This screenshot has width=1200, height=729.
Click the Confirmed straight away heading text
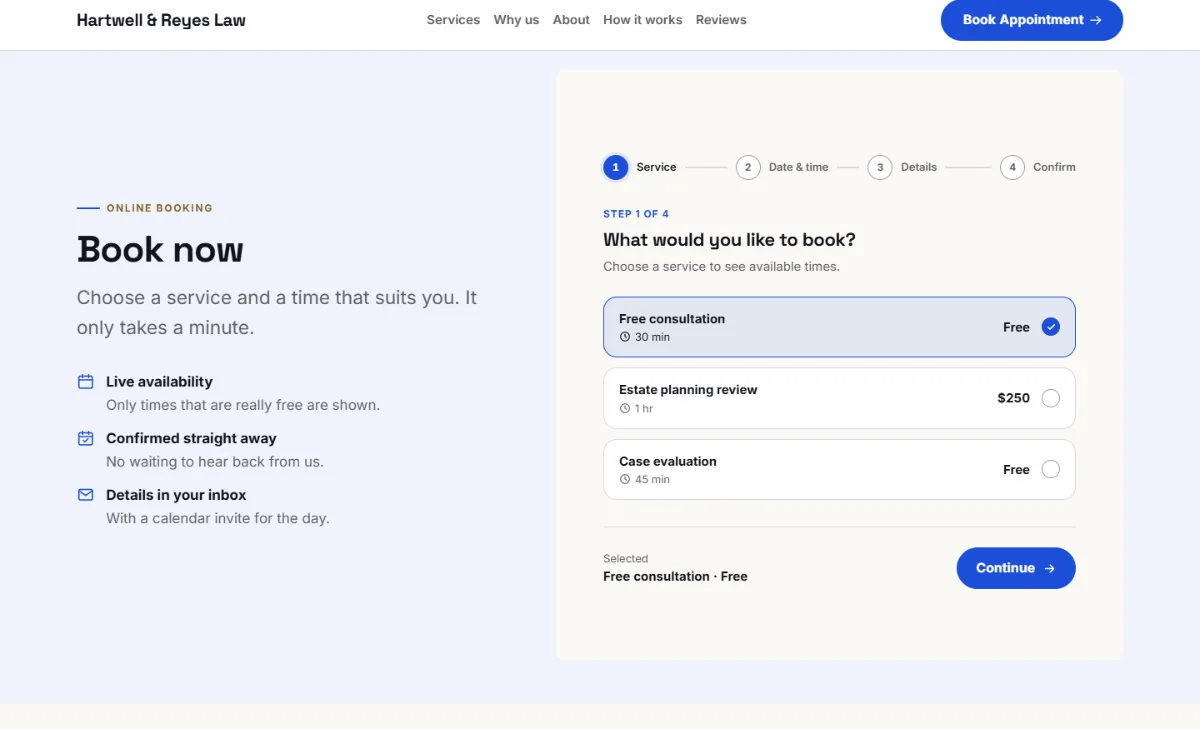click(x=191, y=438)
